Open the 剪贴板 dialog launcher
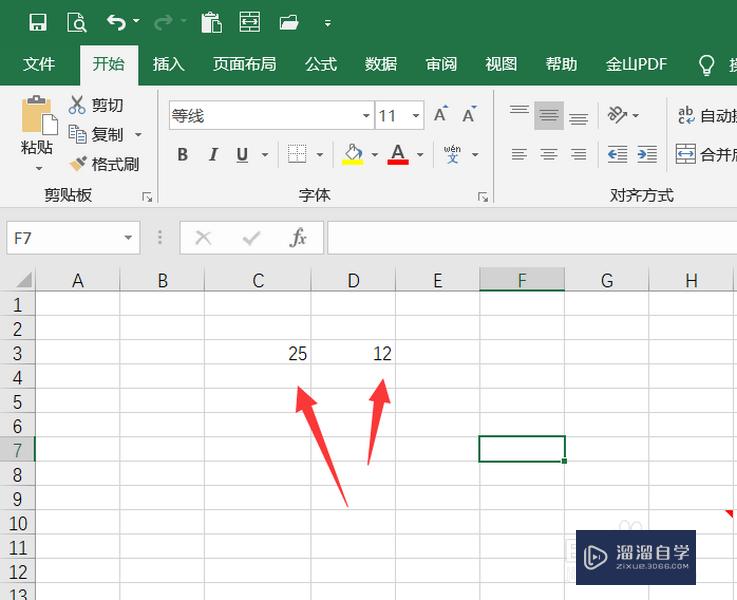This screenshot has width=737, height=600. coord(147,197)
